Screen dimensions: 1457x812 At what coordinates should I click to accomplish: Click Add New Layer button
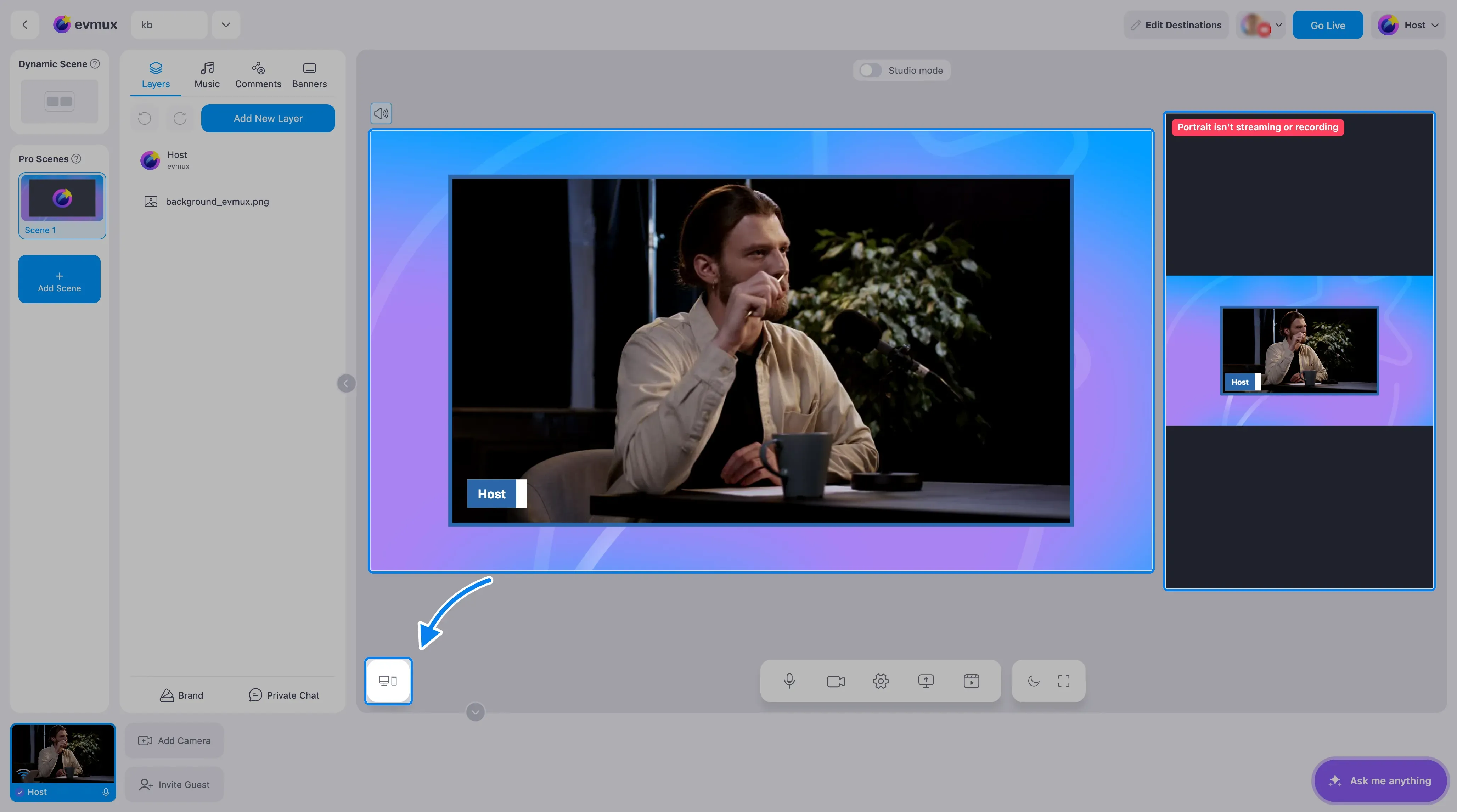point(268,118)
